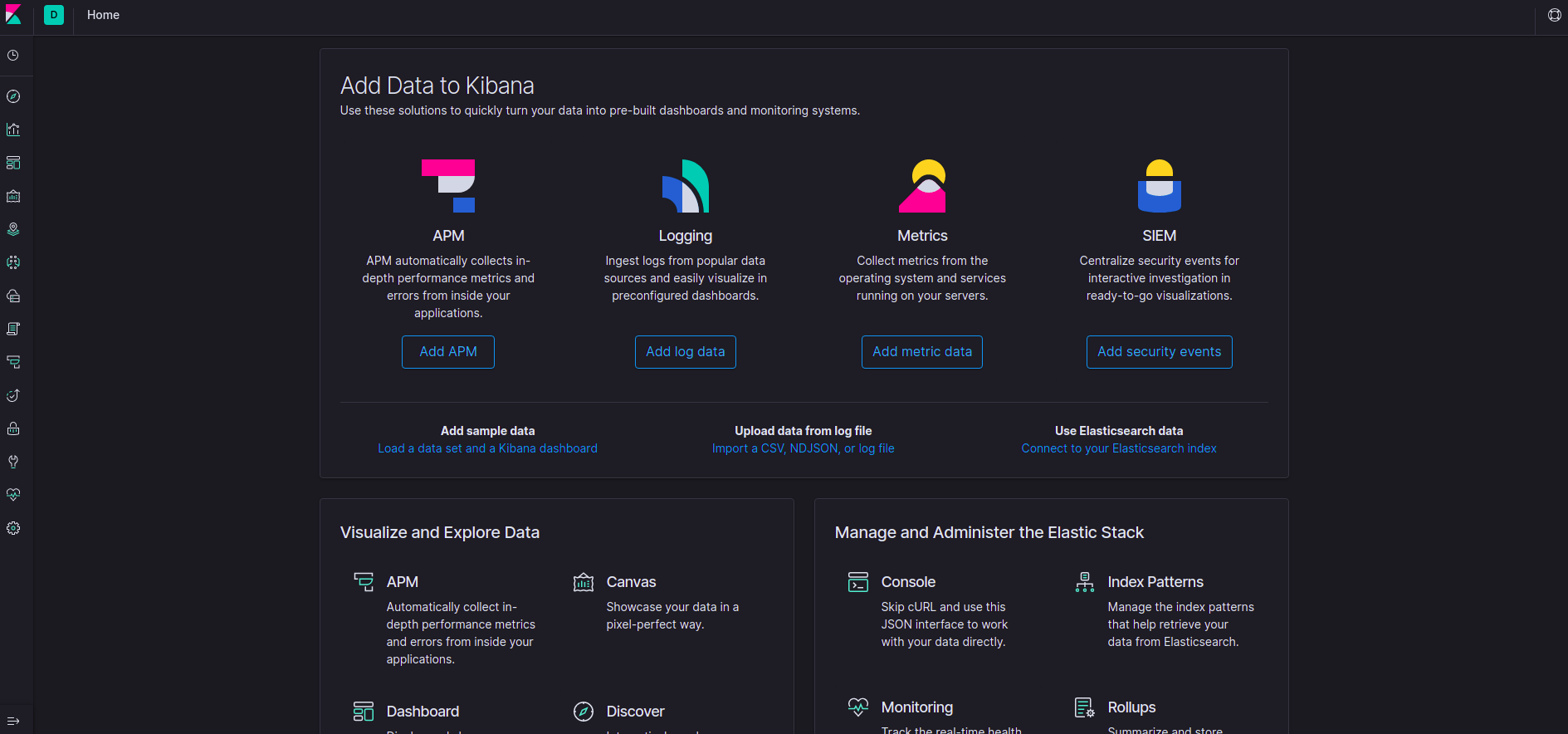Open Machine Learning from the sidebar

click(13, 262)
